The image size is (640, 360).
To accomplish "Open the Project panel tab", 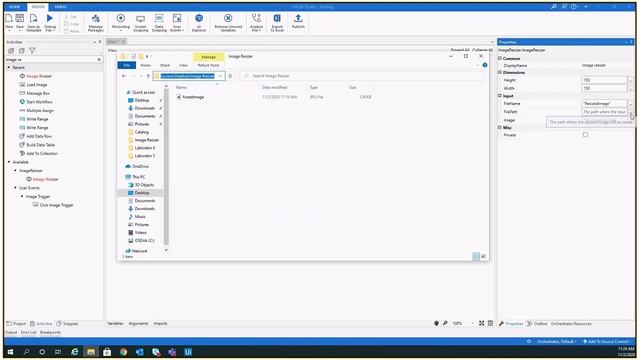I will click(16, 323).
